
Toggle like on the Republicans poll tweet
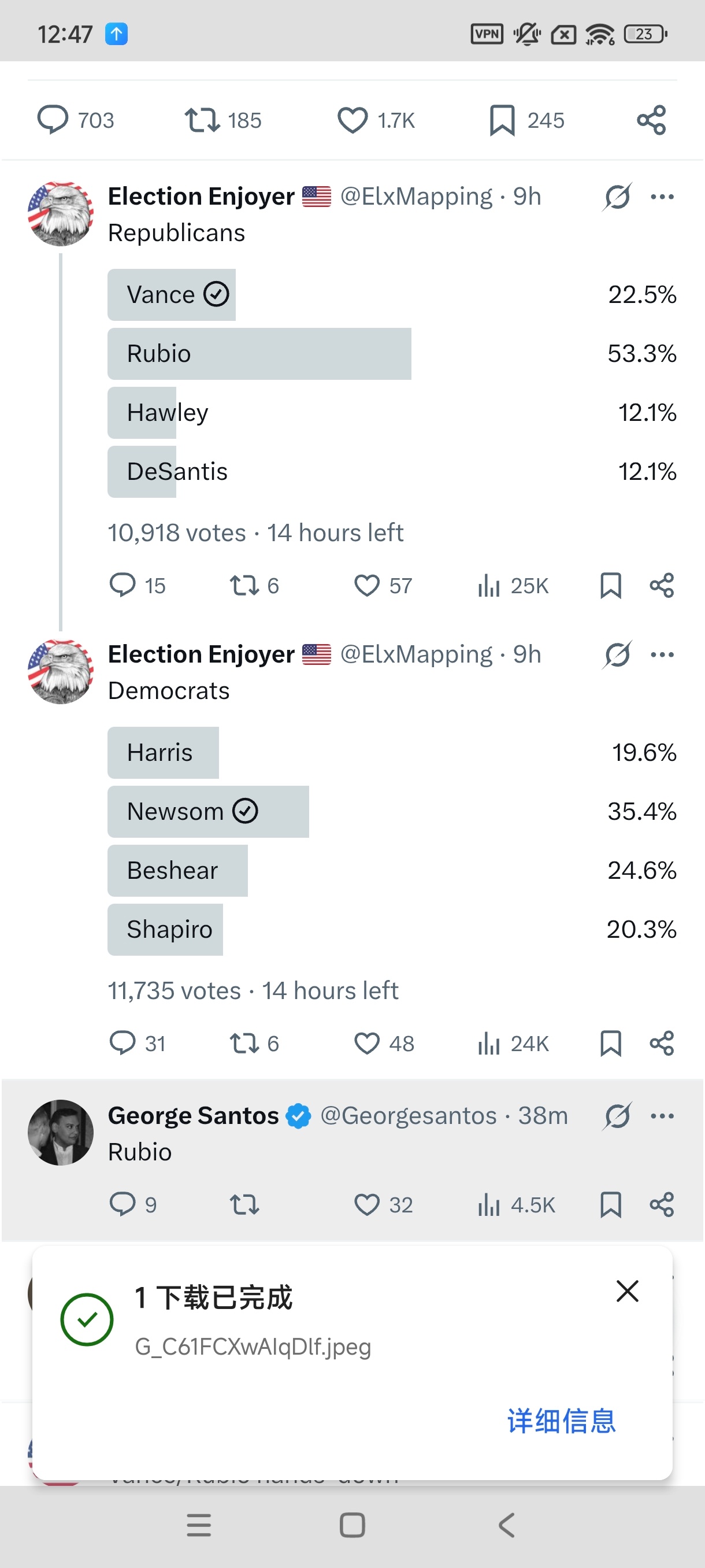(x=367, y=586)
